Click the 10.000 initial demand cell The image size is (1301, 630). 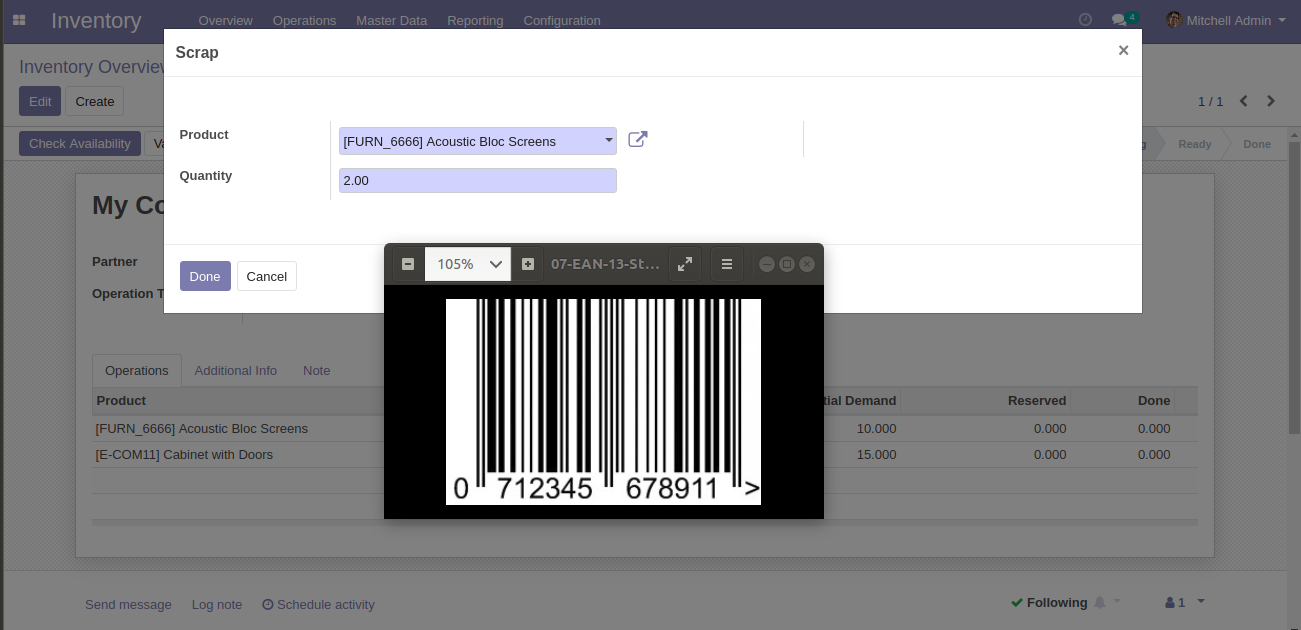click(x=876, y=428)
